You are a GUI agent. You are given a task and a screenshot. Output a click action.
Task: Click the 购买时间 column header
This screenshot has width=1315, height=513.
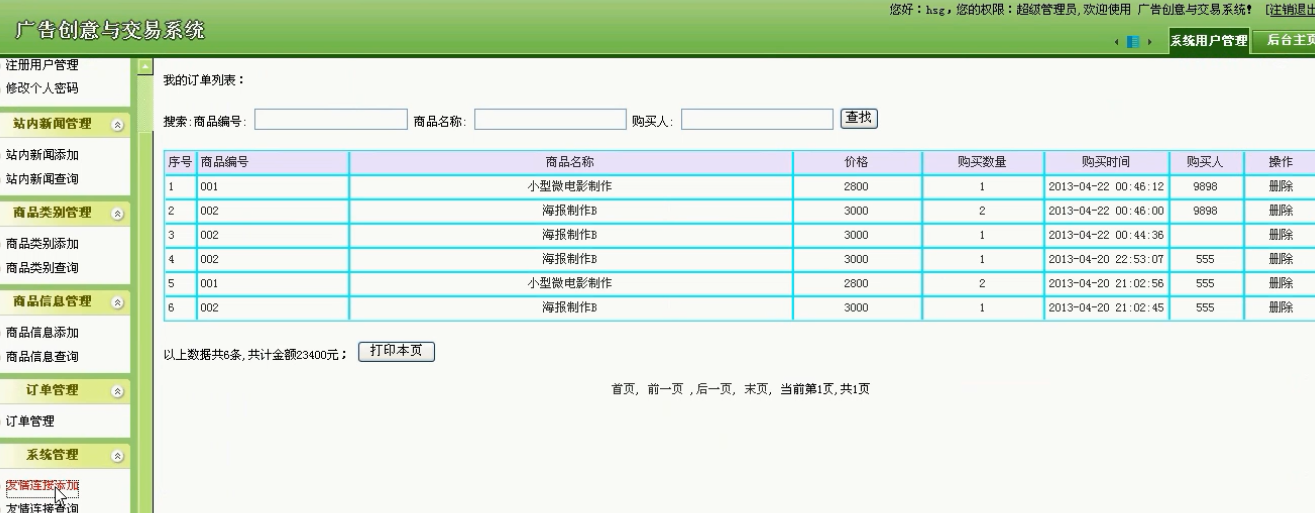click(1106, 162)
